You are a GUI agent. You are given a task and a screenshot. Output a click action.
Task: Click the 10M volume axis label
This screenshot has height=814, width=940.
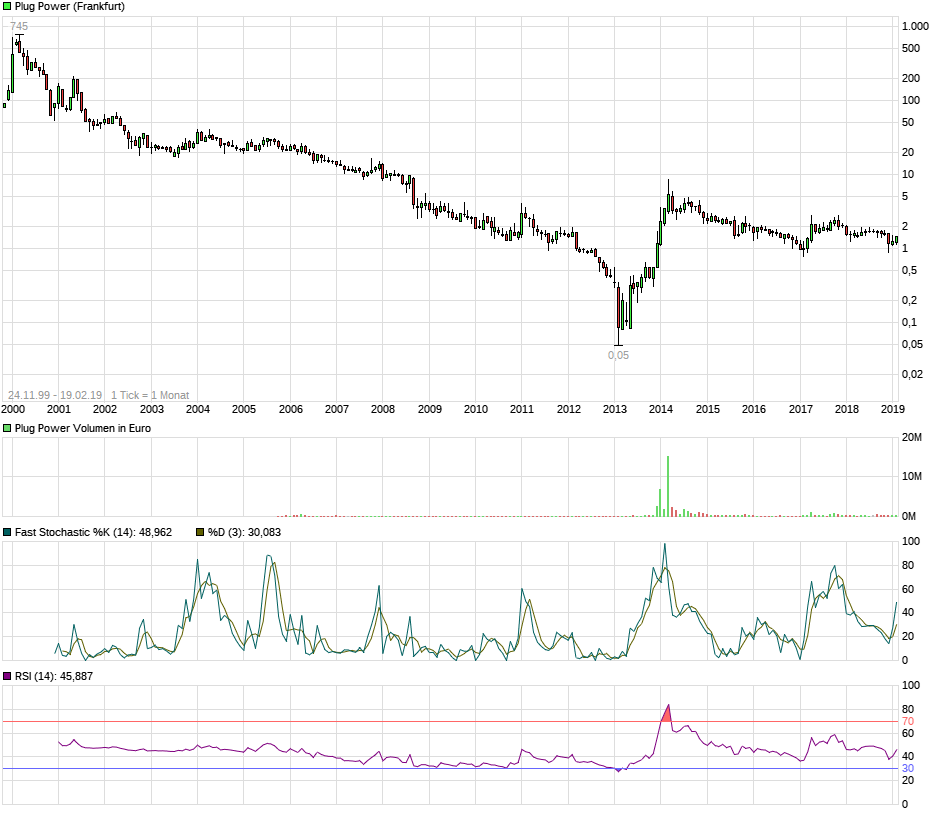point(912,476)
